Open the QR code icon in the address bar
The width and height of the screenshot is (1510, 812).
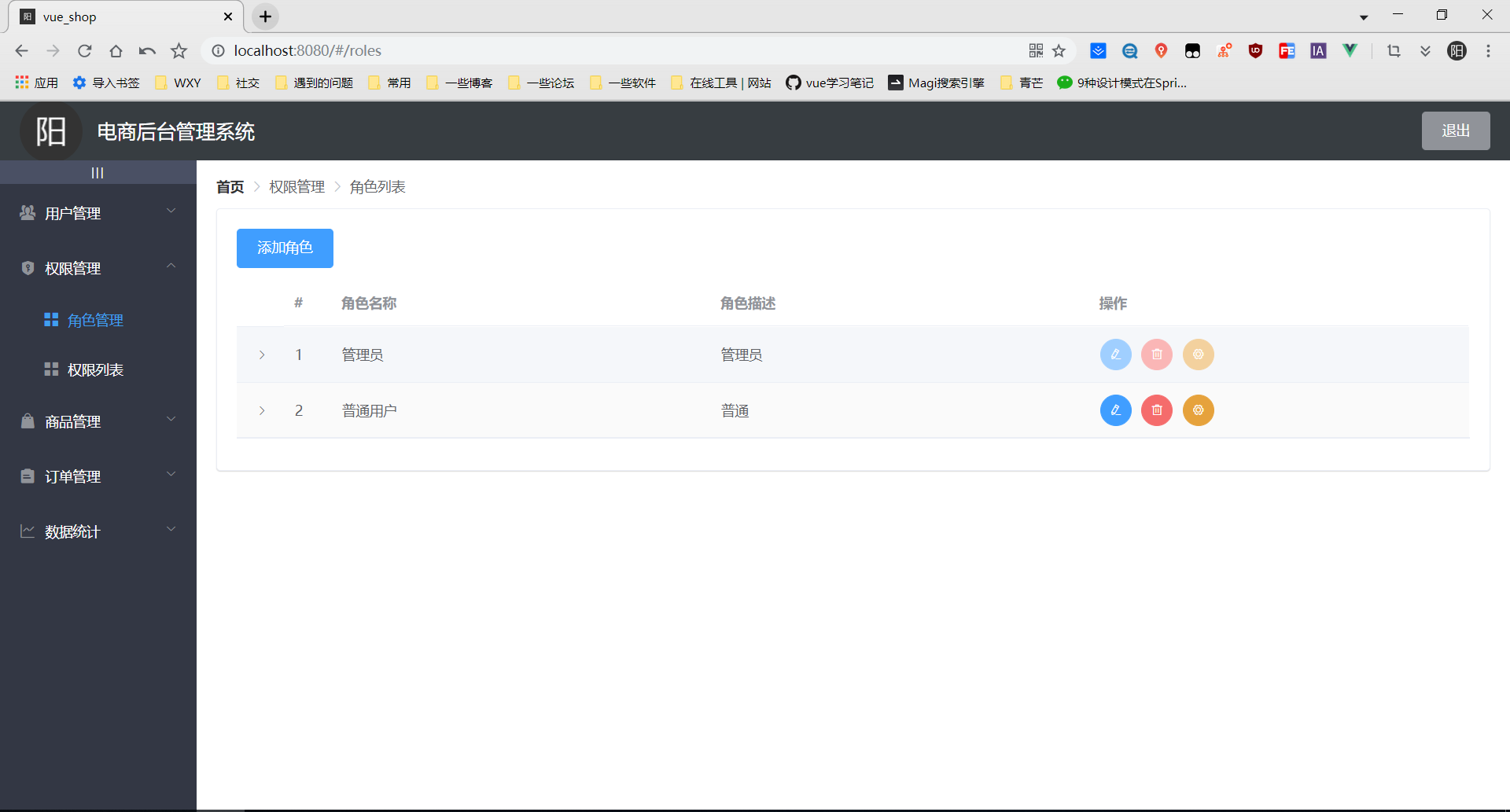coord(1036,50)
